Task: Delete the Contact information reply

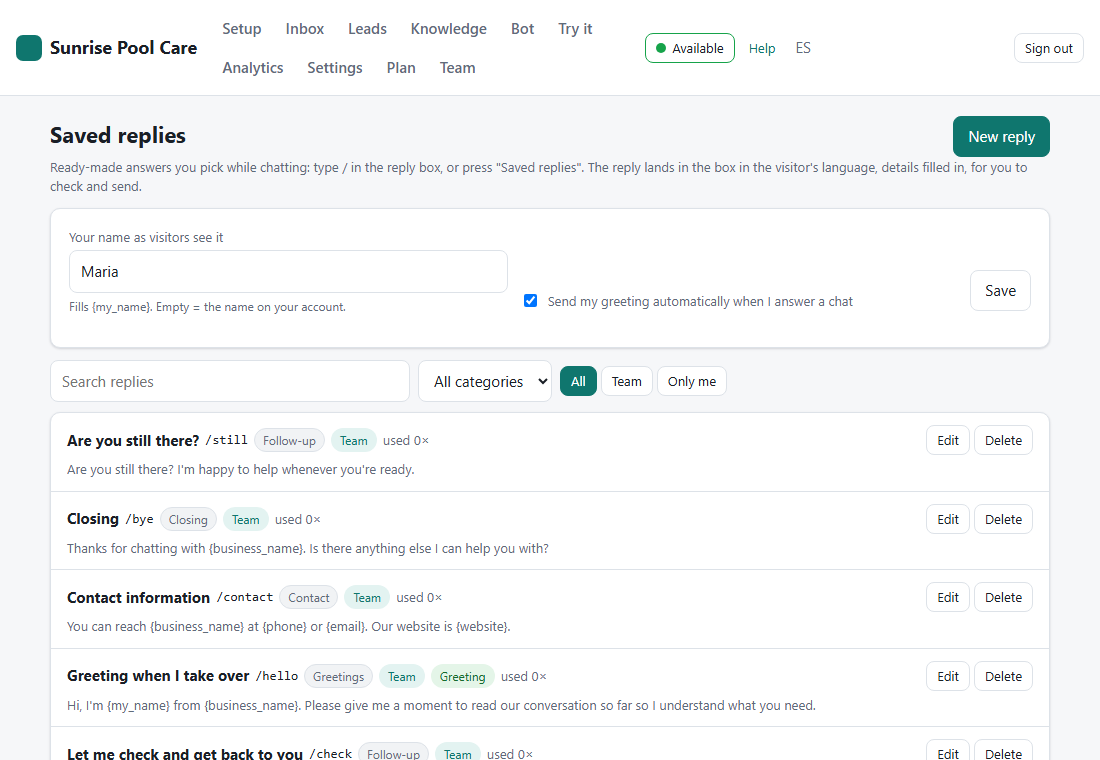Action: click(1003, 597)
